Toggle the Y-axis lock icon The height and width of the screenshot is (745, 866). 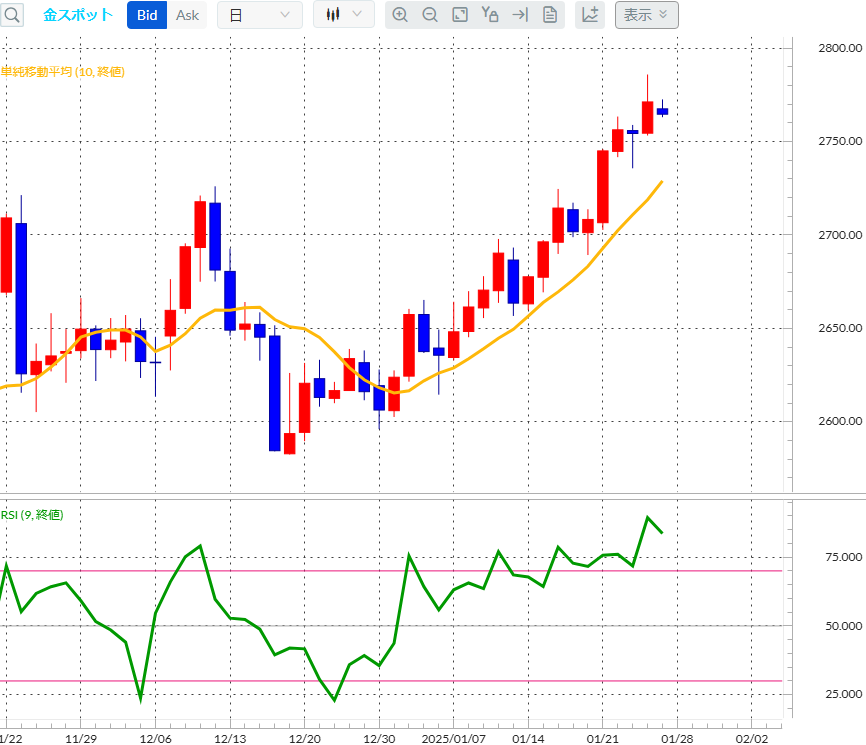coord(490,15)
